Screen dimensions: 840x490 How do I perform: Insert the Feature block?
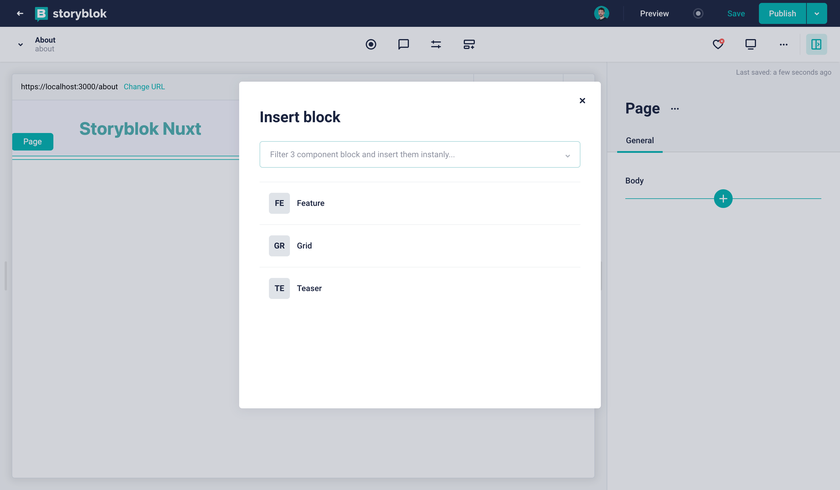[419, 203]
